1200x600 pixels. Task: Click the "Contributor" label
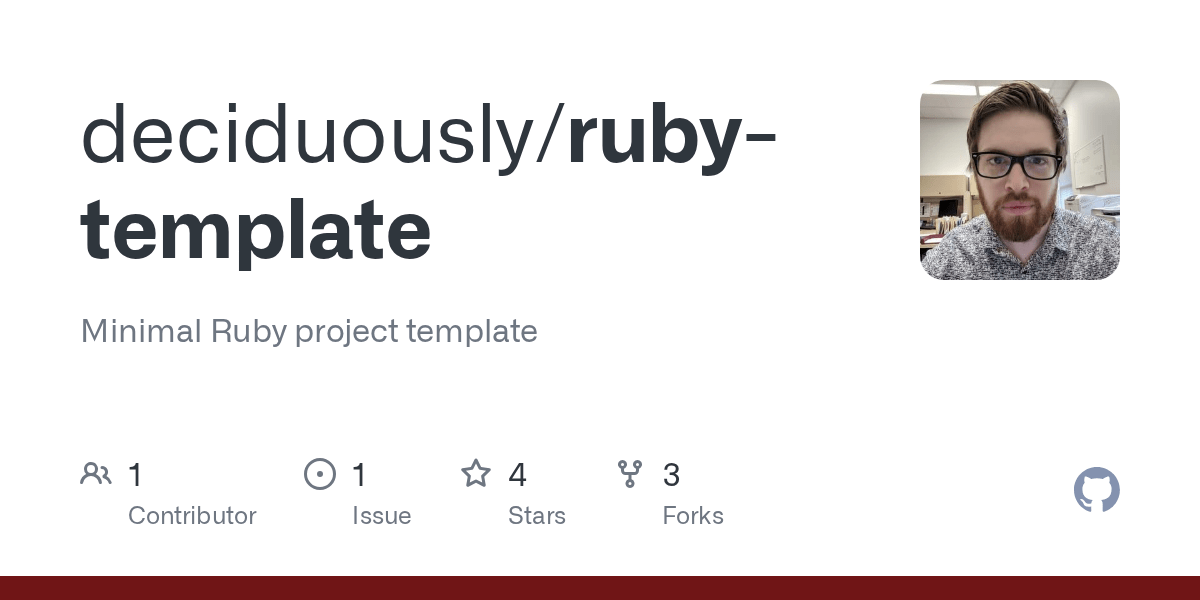tap(192, 516)
